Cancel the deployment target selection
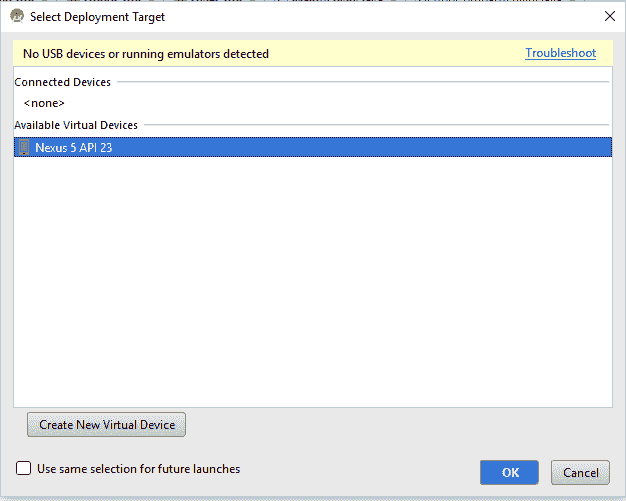Viewport: 626px width, 501px height. (x=580, y=472)
